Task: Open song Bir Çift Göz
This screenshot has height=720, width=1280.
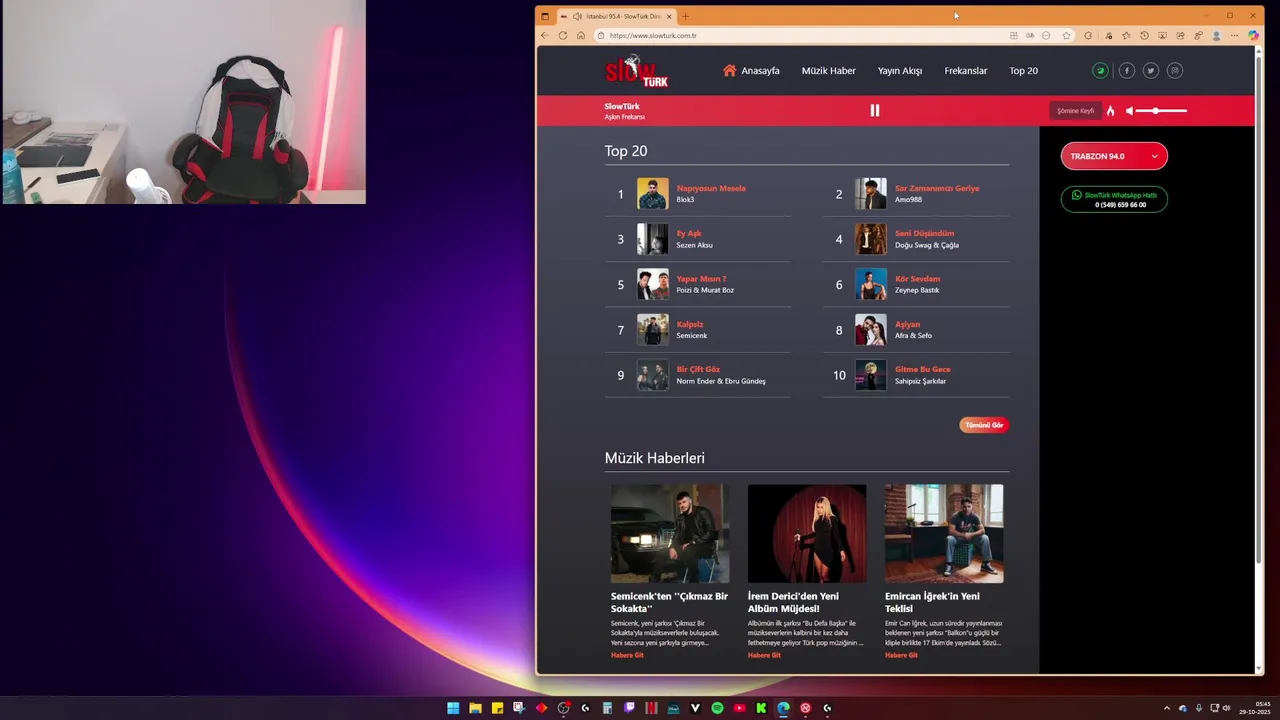Action: [x=698, y=369]
